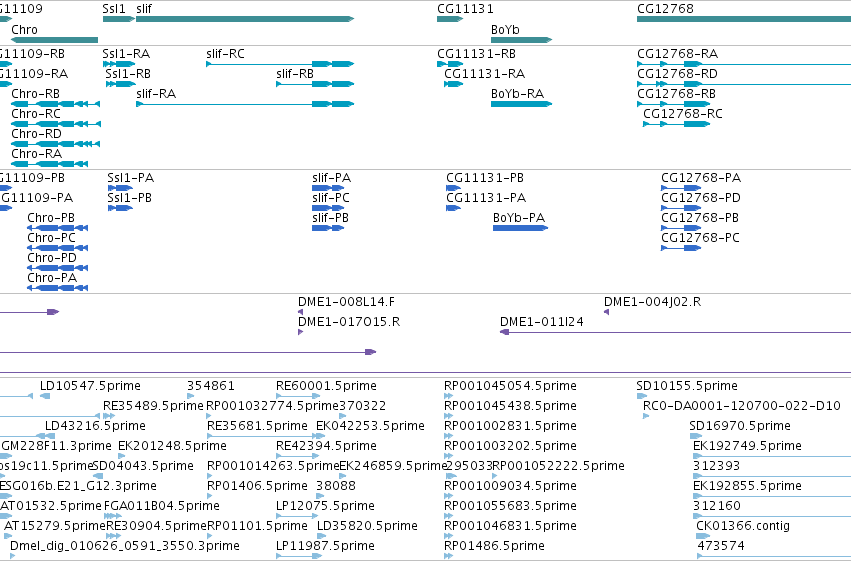The height and width of the screenshot is (561, 851).
Task: Select the slif-RA transcript label
Action: coord(156,94)
